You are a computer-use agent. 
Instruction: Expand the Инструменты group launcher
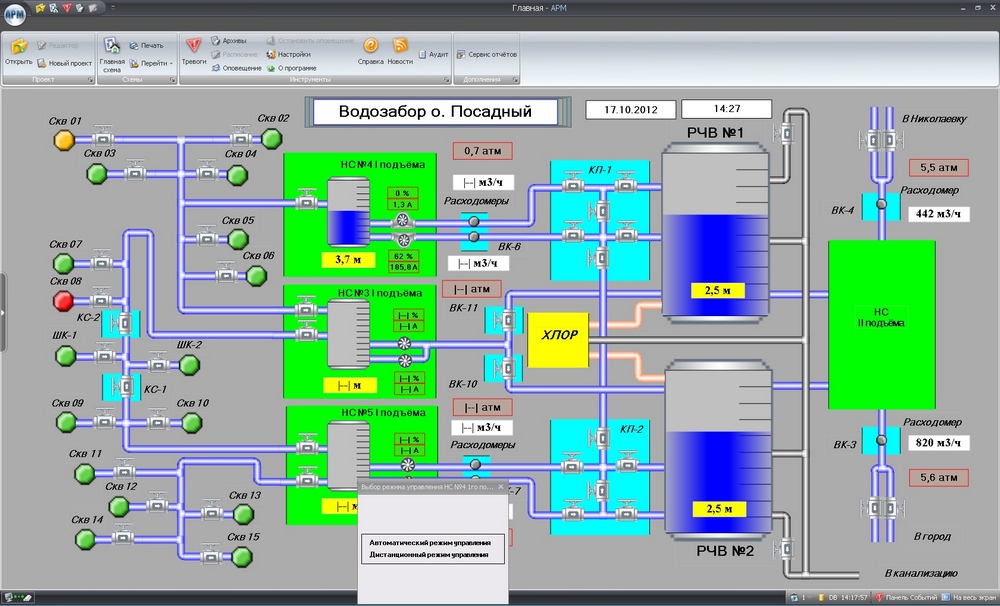coord(444,78)
